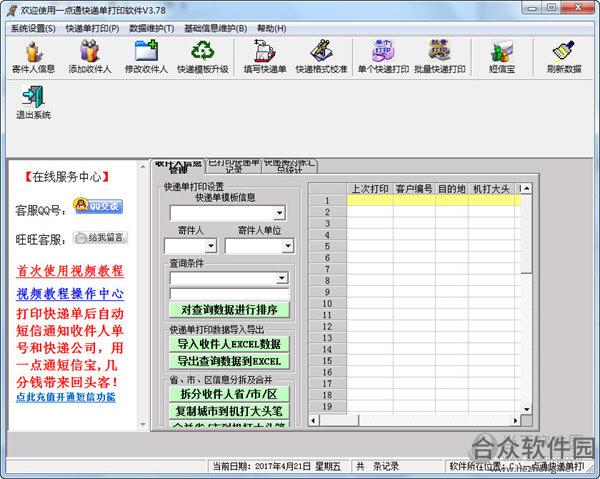600x479 pixels.
Task: Expand the 寄件人单位 dropdown
Action: [288, 246]
